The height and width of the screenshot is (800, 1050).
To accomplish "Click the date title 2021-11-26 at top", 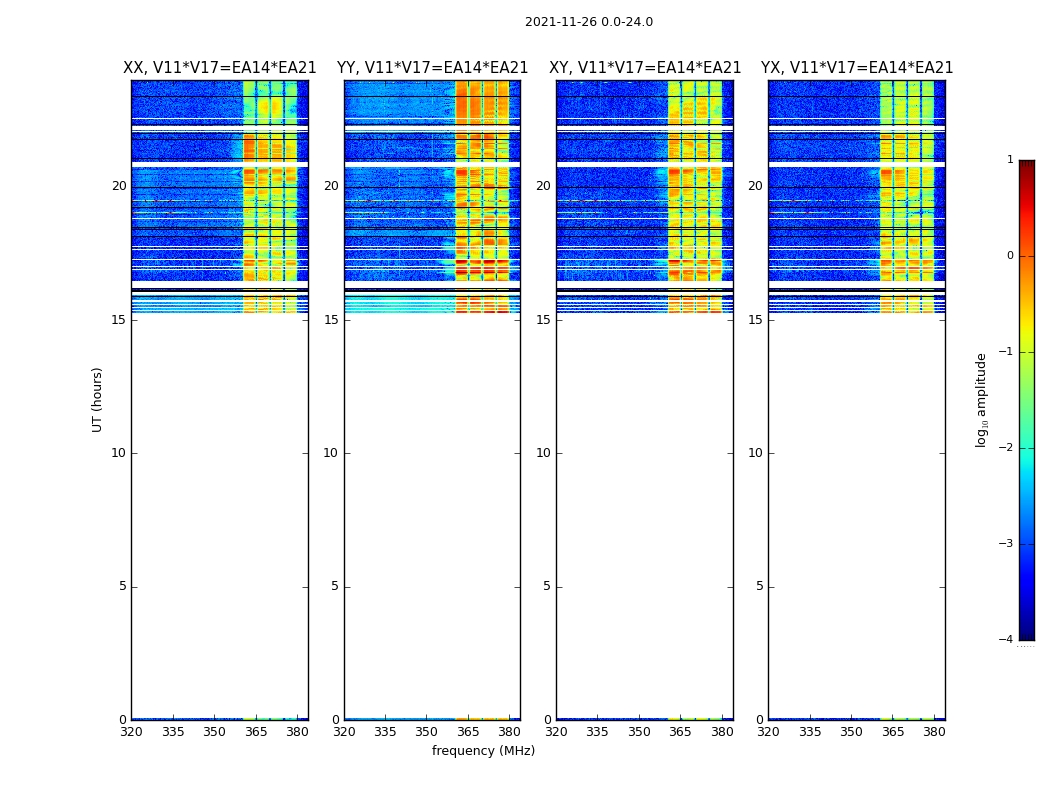I will [x=588, y=22].
